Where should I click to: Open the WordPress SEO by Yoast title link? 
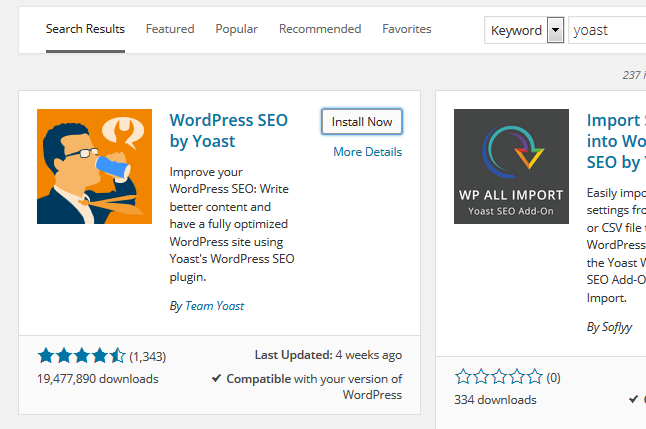pyautogui.click(x=229, y=131)
